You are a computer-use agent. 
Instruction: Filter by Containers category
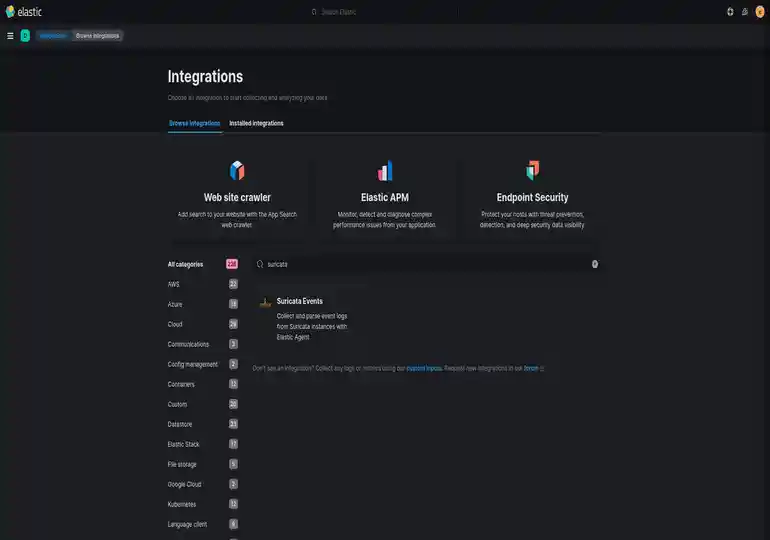pyautogui.click(x=203, y=384)
